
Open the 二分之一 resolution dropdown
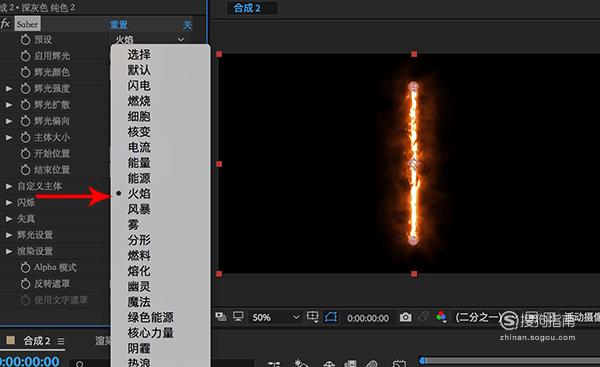(x=478, y=318)
